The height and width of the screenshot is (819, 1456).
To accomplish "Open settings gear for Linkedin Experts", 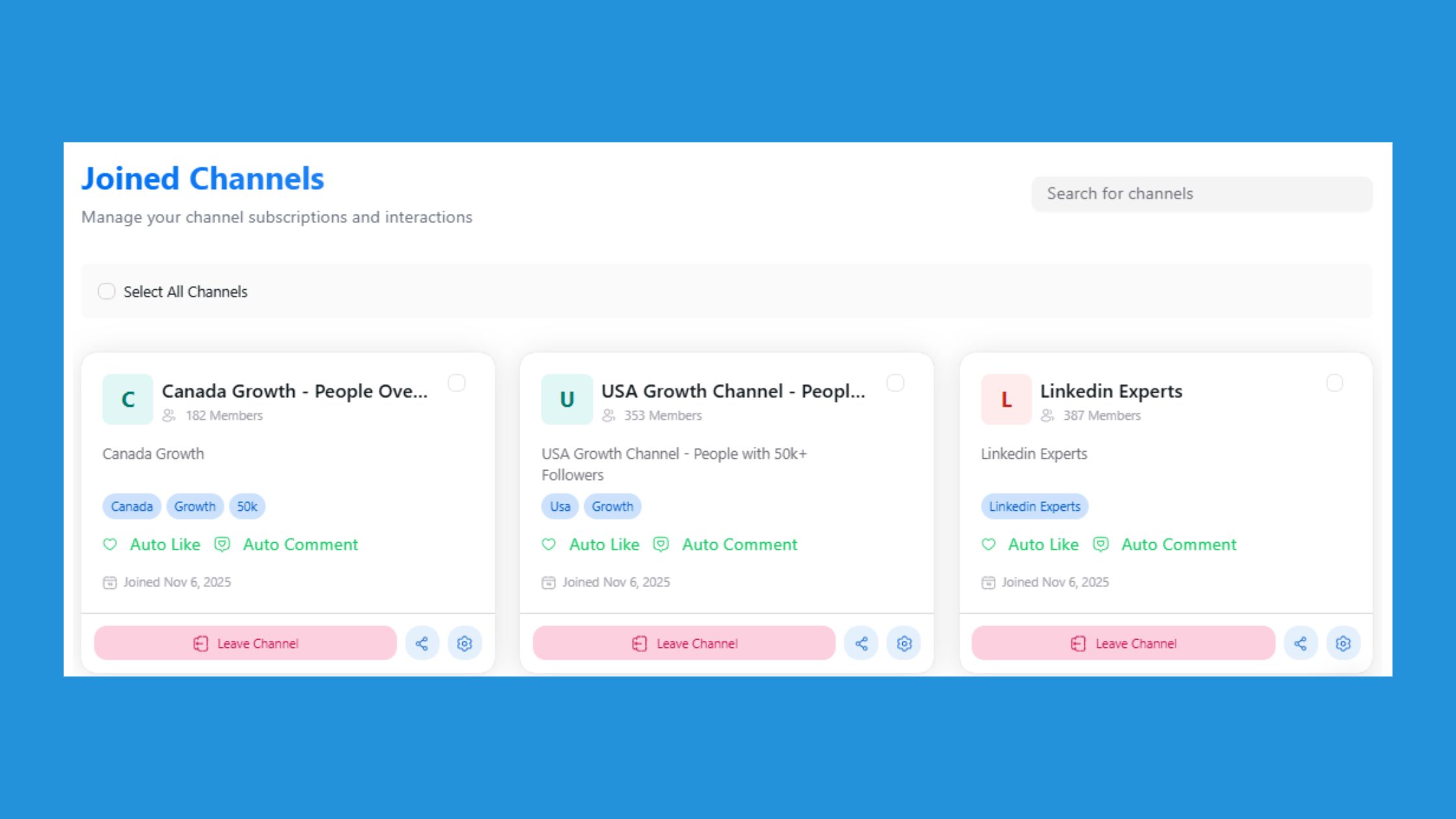I will coord(1343,643).
